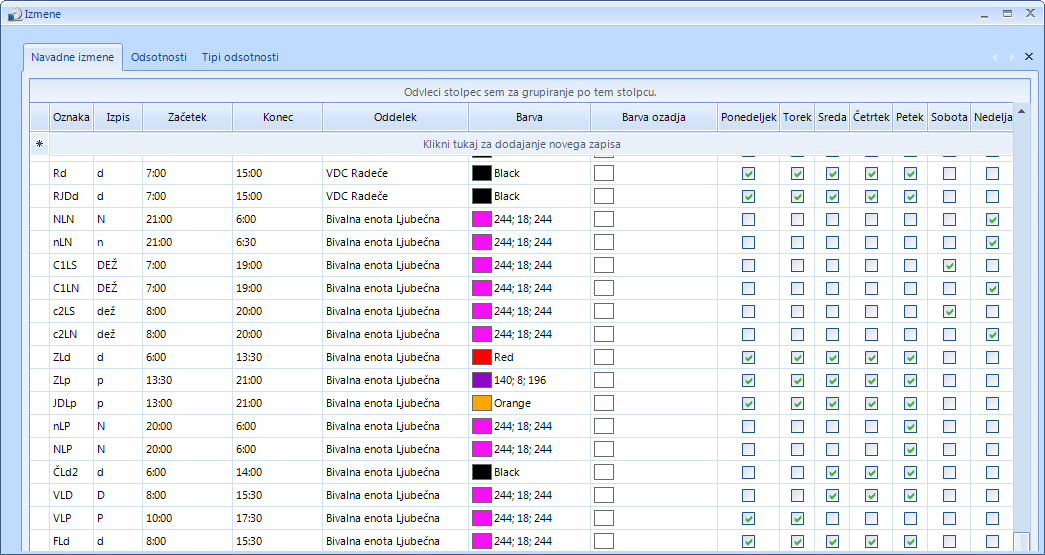Select the JDLp cell

click(x=72, y=403)
